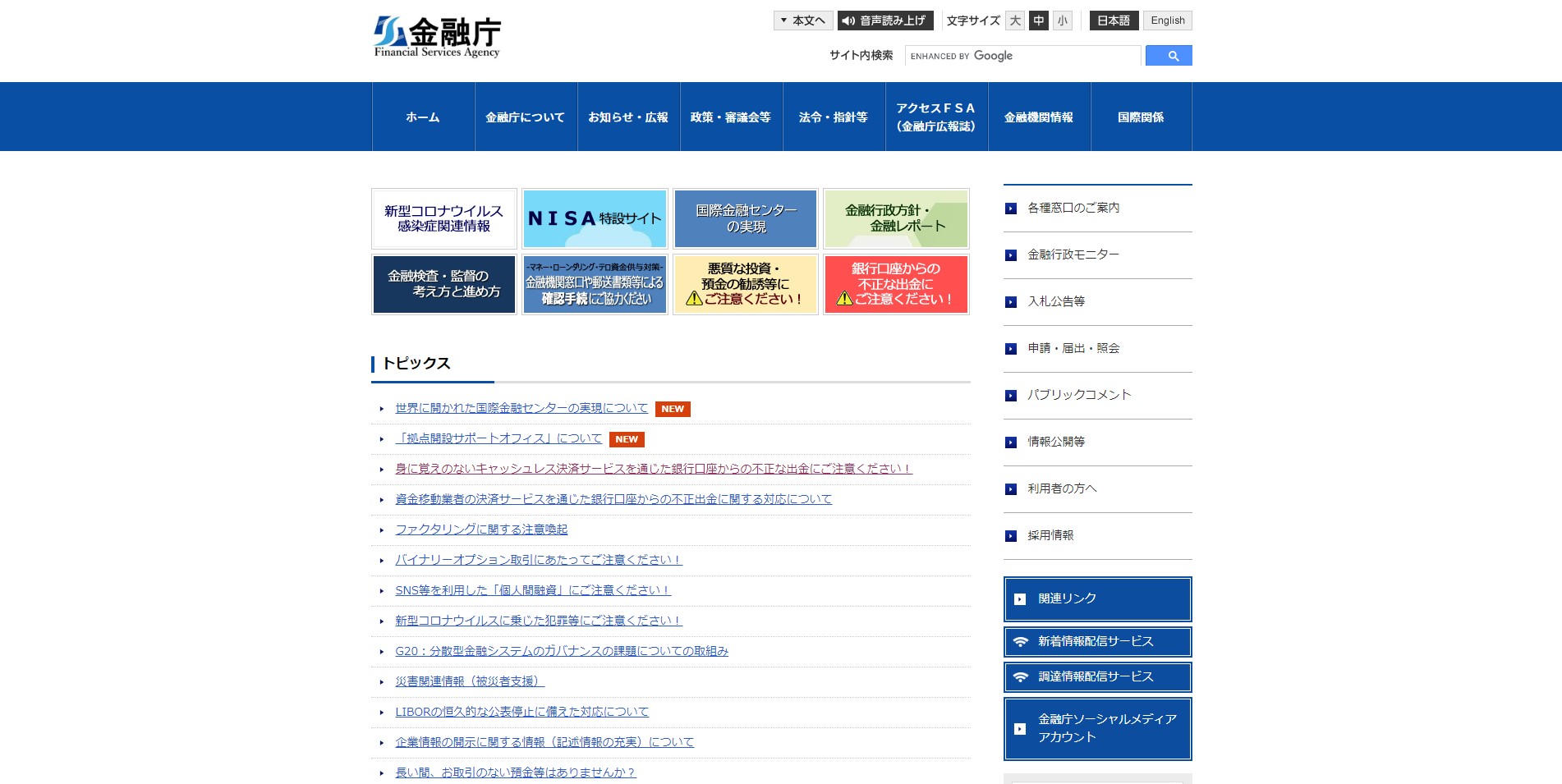
Task: Click arrow icon on 関連リンク banner
Action: (x=1020, y=599)
